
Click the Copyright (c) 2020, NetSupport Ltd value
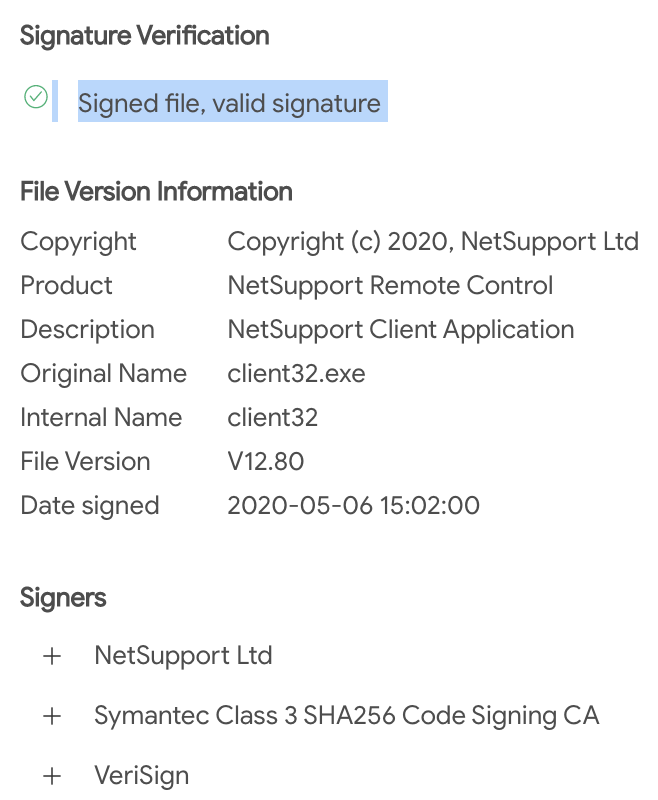coord(433,241)
